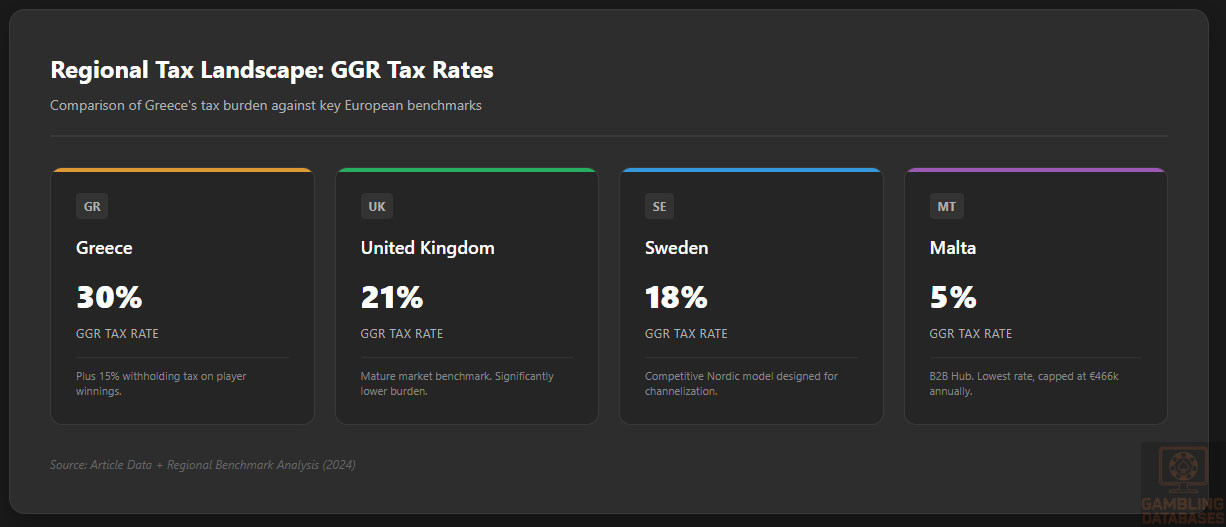Click the B2B Hub capped rate note
Image resolution: width=1226 pixels, height=527 pixels.
pyautogui.click(x=1026, y=384)
